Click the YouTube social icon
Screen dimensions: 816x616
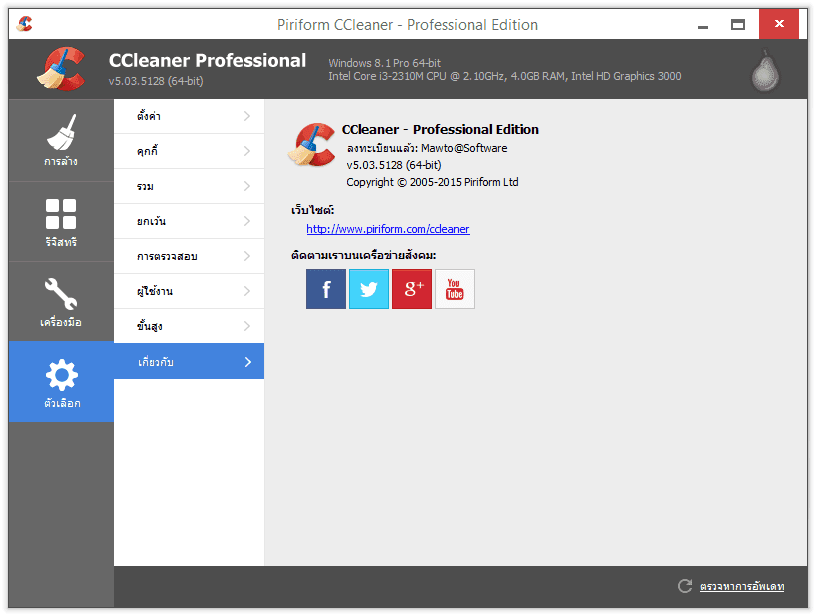pos(455,289)
